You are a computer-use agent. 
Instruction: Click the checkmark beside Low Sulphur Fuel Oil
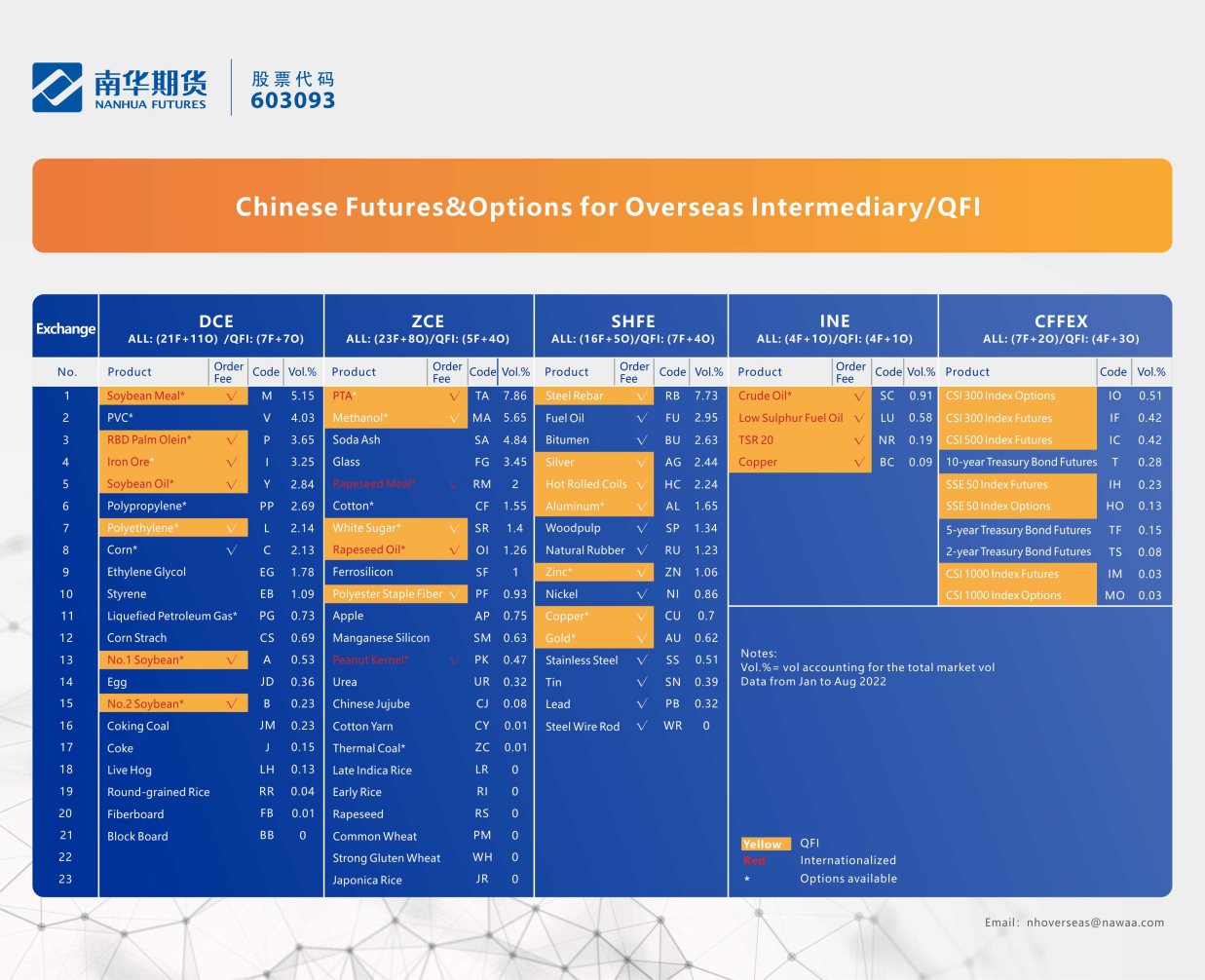pyautogui.click(x=858, y=418)
